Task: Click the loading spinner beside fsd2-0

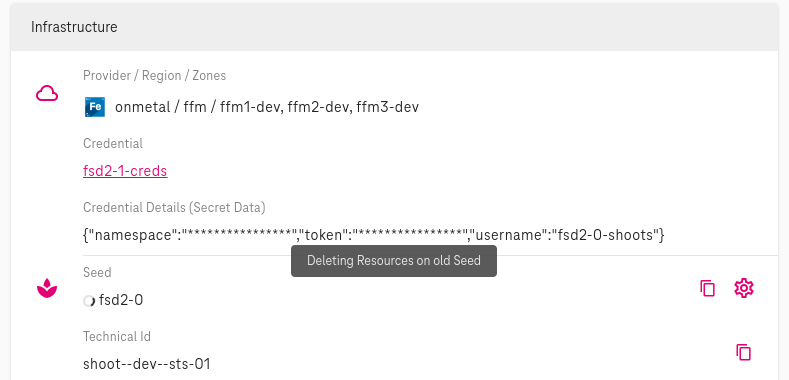Action: (x=89, y=301)
